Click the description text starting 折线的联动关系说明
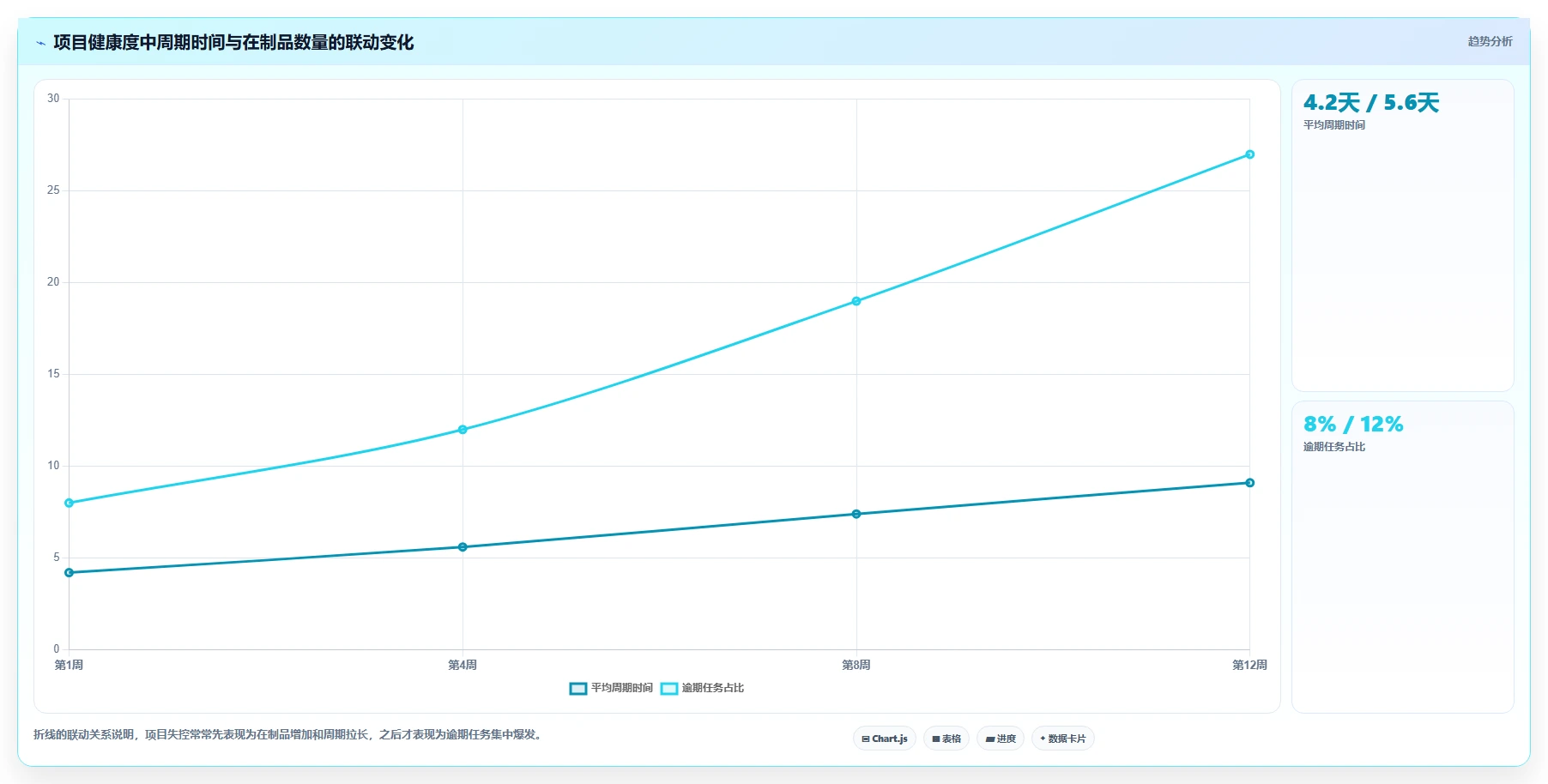 click(289, 735)
